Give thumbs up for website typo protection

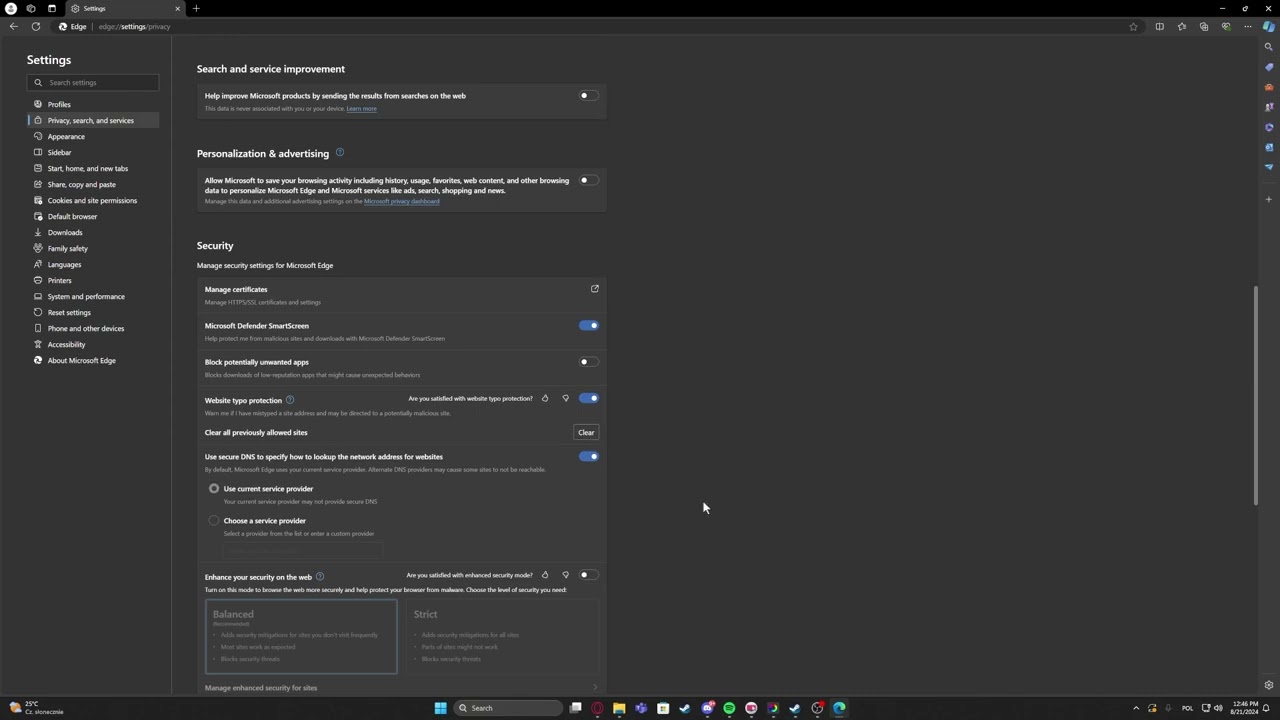point(545,398)
